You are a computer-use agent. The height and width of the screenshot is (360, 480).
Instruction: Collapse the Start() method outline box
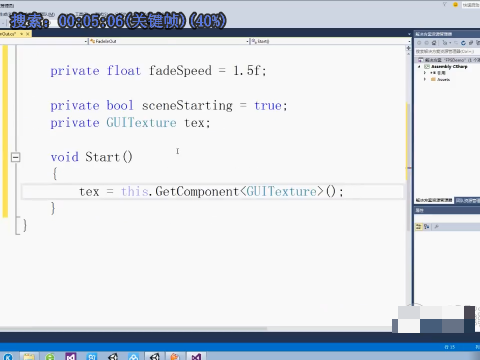coord(15,157)
